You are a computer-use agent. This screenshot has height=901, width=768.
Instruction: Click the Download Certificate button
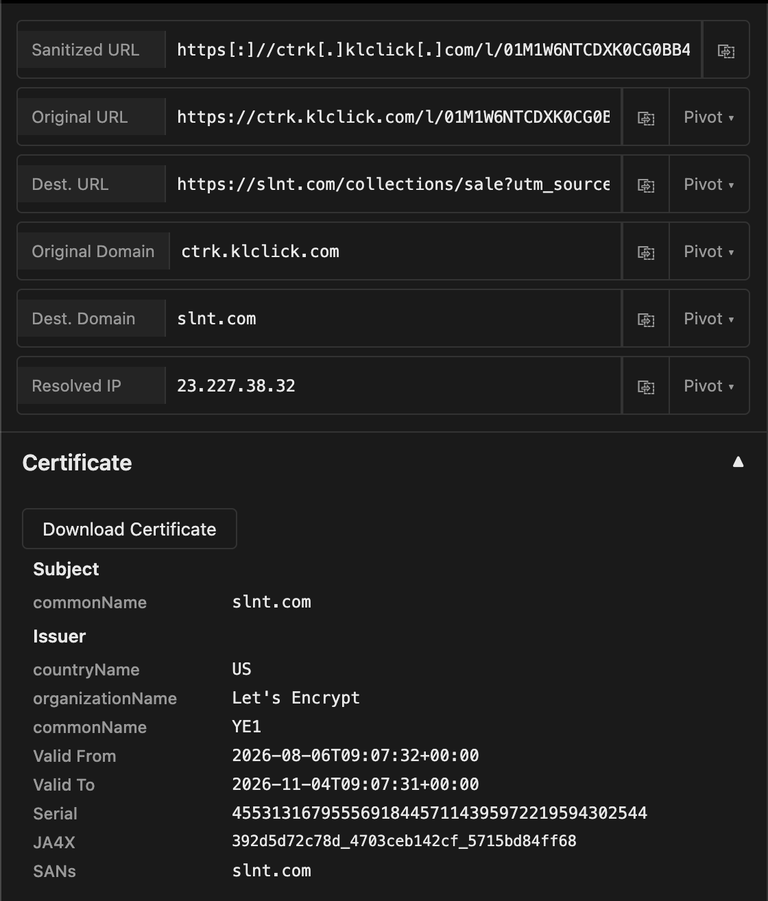pos(129,529)
